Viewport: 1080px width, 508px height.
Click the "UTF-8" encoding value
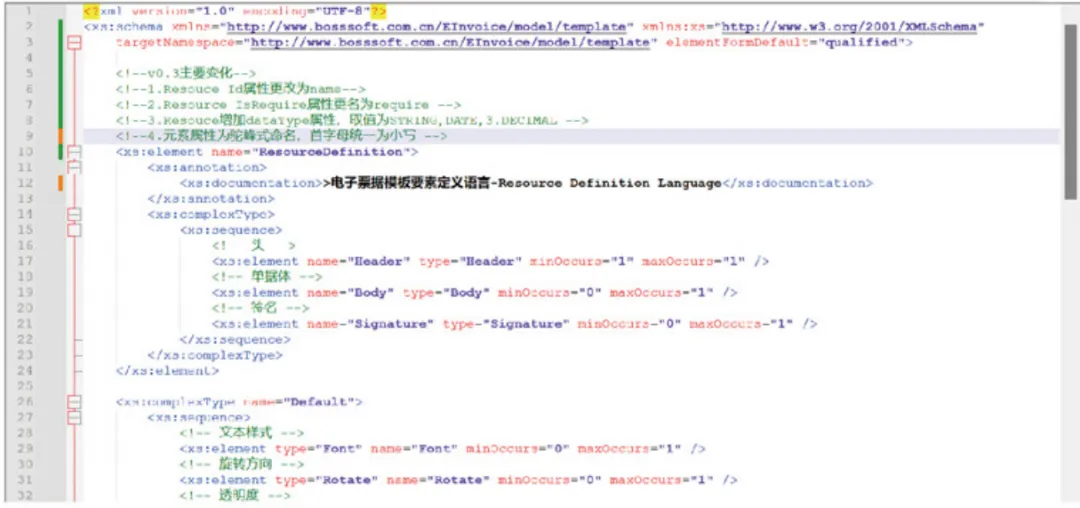click(339, 11)
